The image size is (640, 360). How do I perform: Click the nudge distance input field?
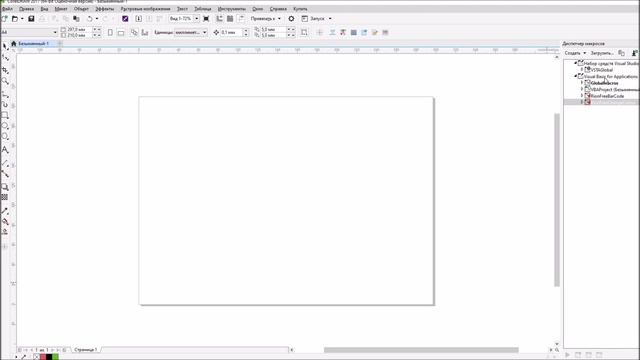point(231,32)
